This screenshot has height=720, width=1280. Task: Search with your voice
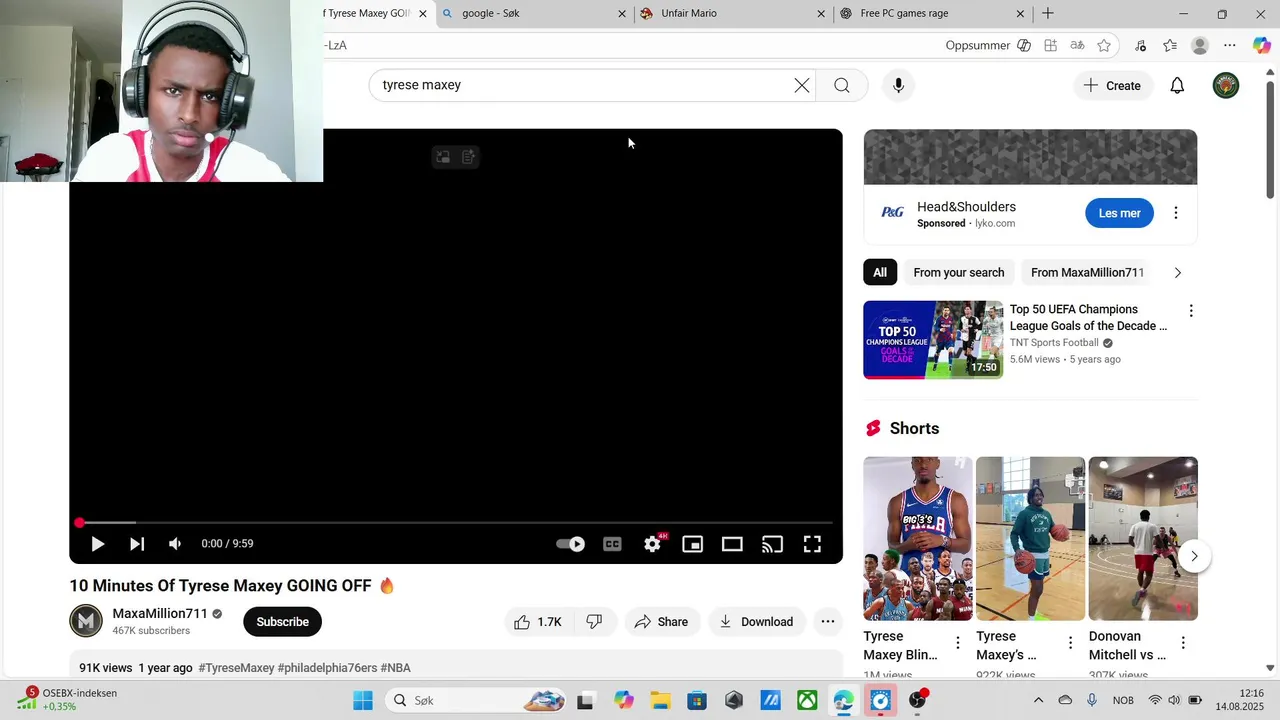898,85
